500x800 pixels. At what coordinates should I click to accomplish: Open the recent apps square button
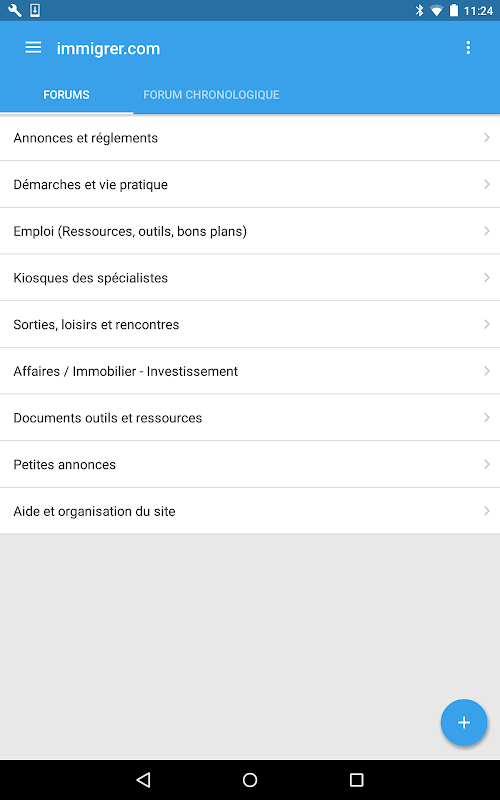click(357, 779)
